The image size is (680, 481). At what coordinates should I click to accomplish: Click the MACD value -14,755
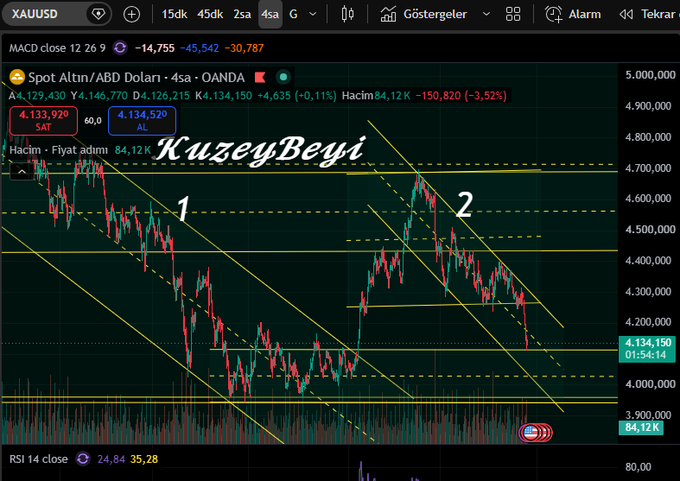click(x=154, y=48)
